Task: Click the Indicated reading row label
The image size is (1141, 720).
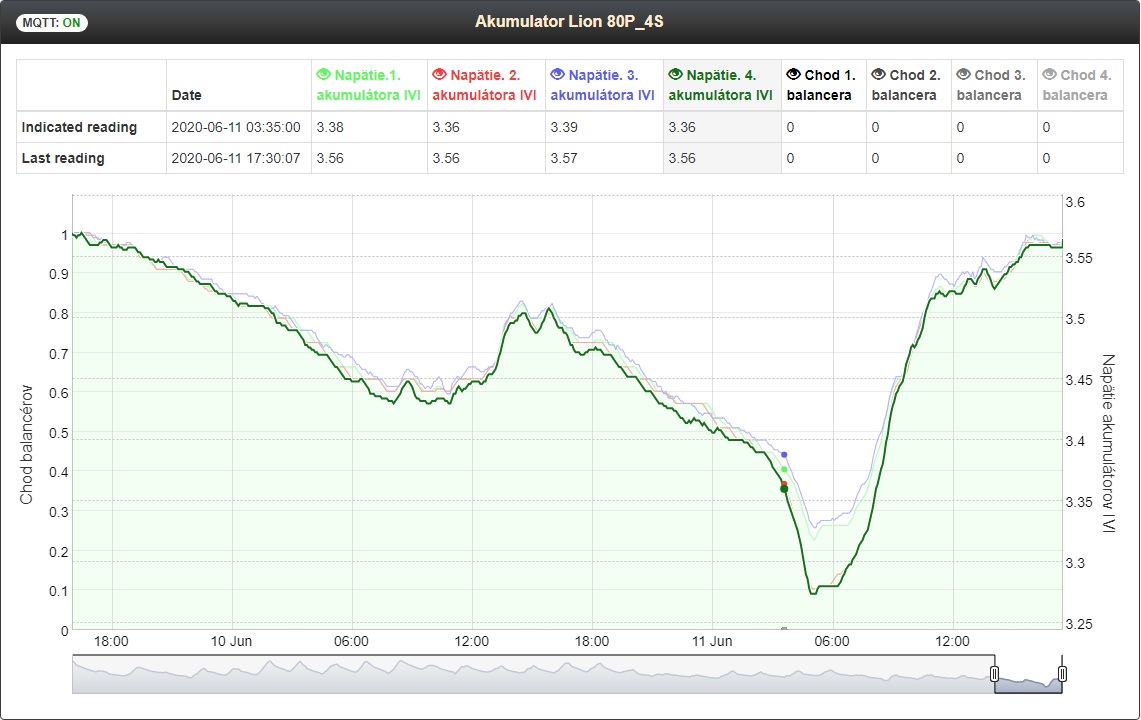Action: pos(79,127)
